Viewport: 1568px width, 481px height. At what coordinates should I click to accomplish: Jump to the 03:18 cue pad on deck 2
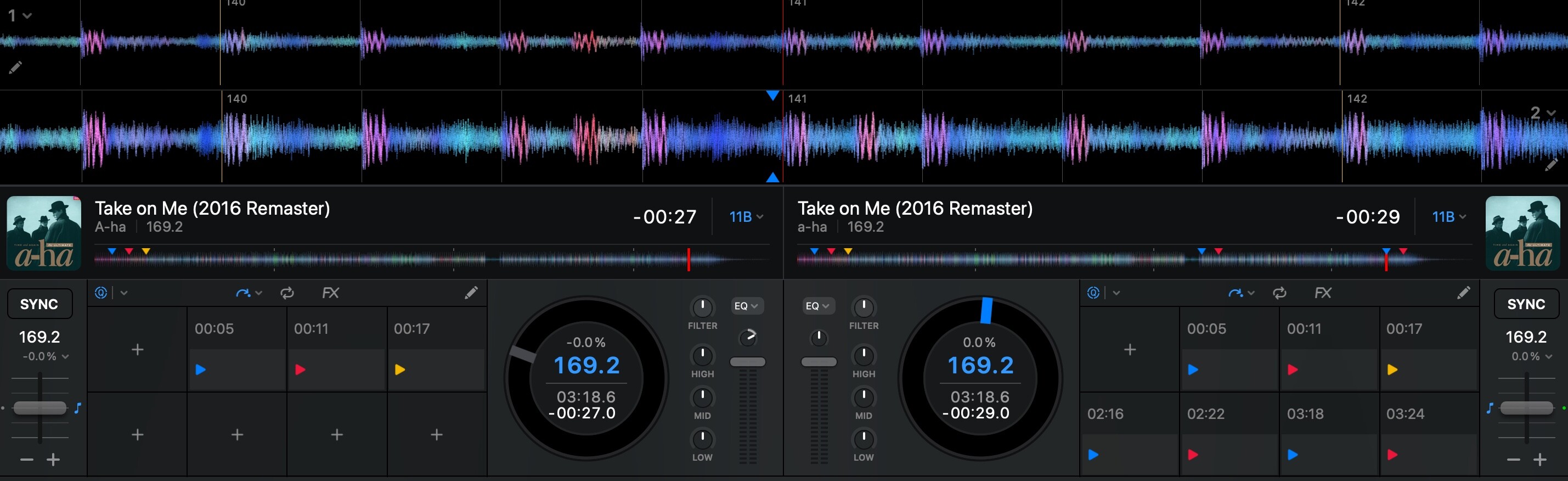point(1329,435)
